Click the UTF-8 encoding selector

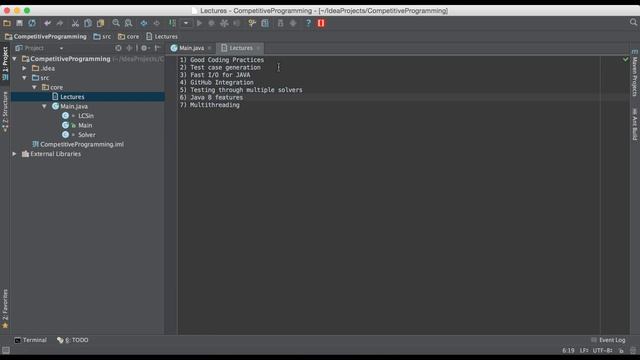[602, 350]
